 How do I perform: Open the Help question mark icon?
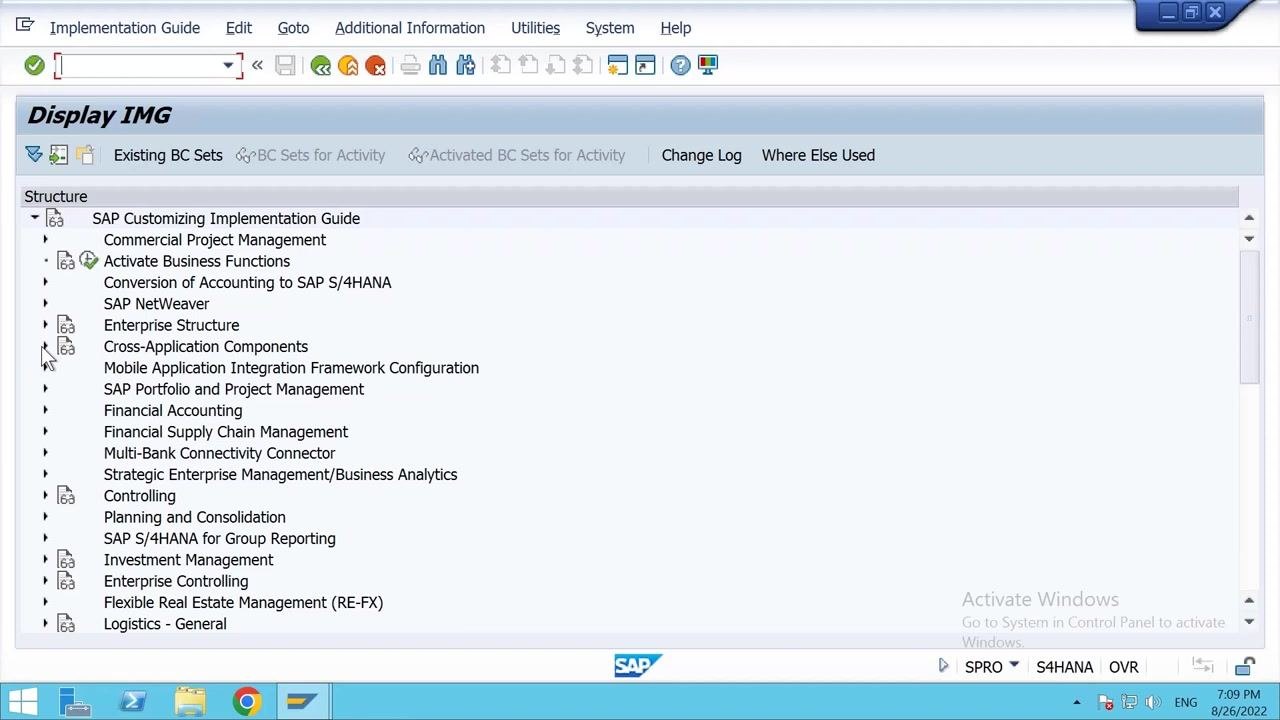[680, 65]
